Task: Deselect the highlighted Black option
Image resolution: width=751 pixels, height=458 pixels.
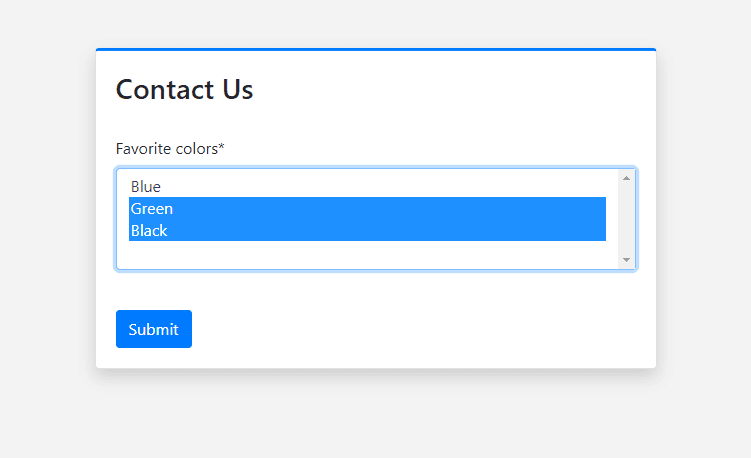Action: (x=367, y=230)
